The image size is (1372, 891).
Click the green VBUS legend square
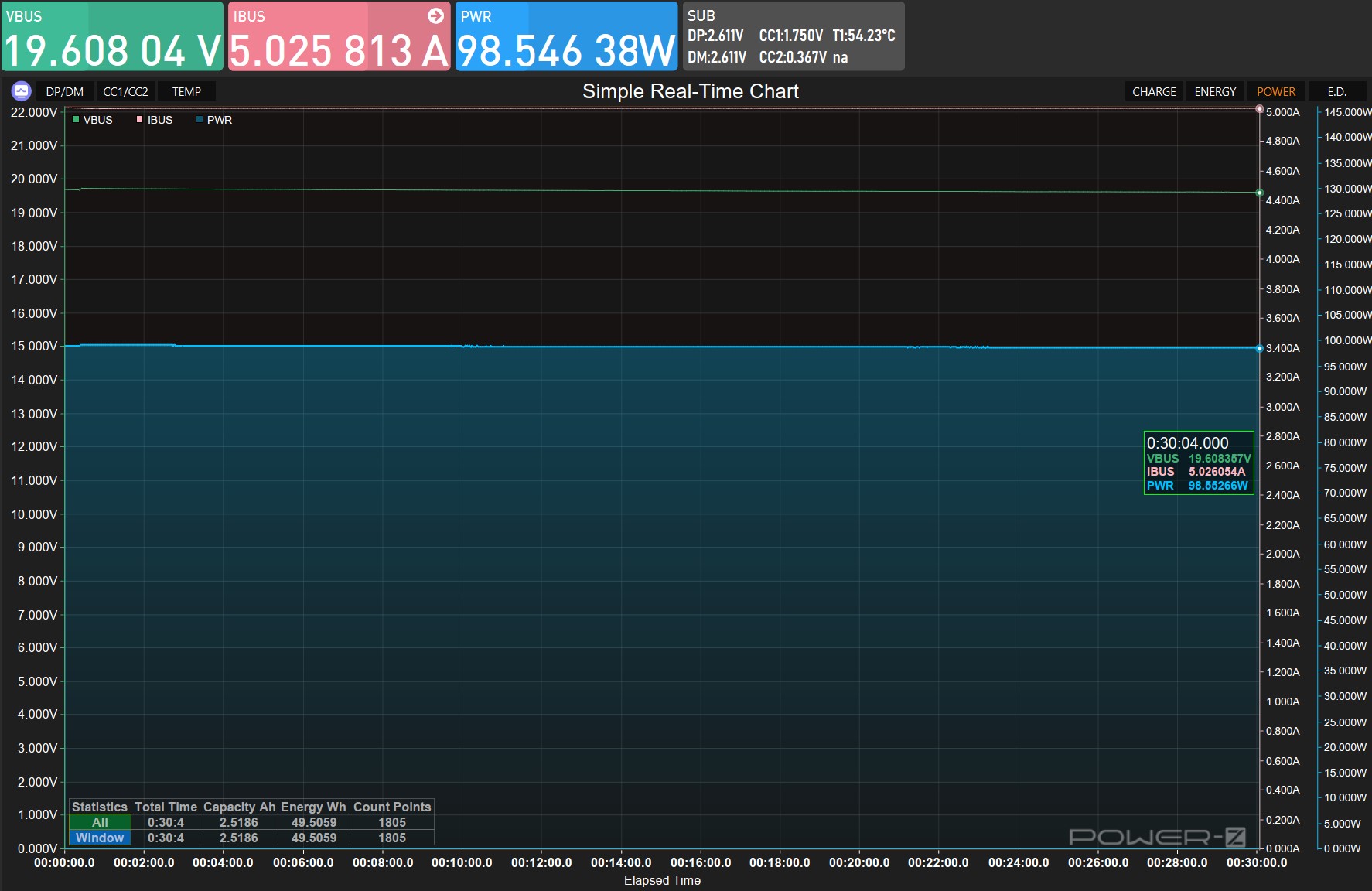[x=76, y=120]
